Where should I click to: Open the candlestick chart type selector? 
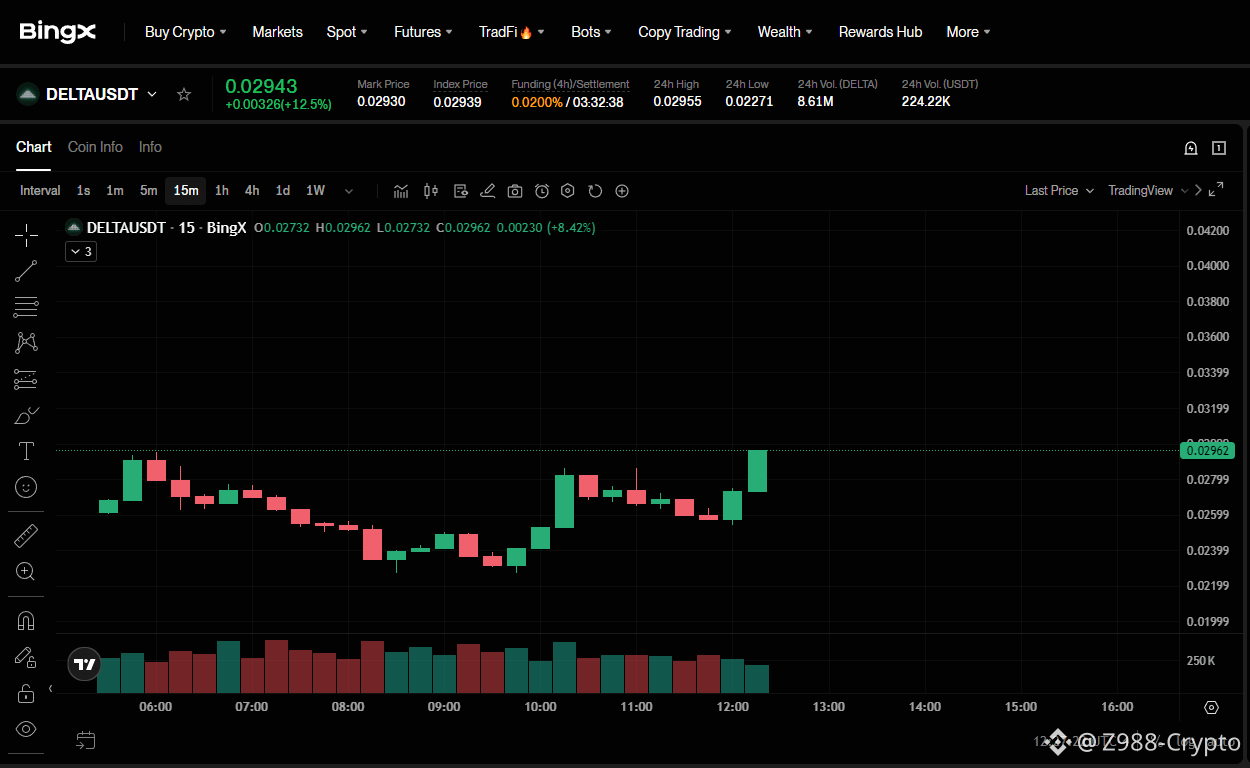[x=431, y=191]
